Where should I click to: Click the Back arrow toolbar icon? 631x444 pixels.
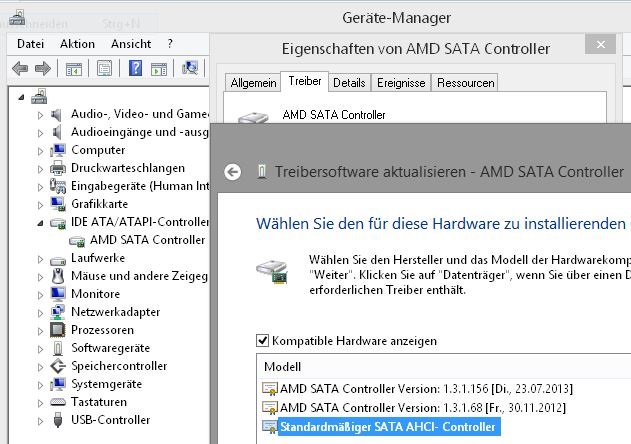click(20, 68)
